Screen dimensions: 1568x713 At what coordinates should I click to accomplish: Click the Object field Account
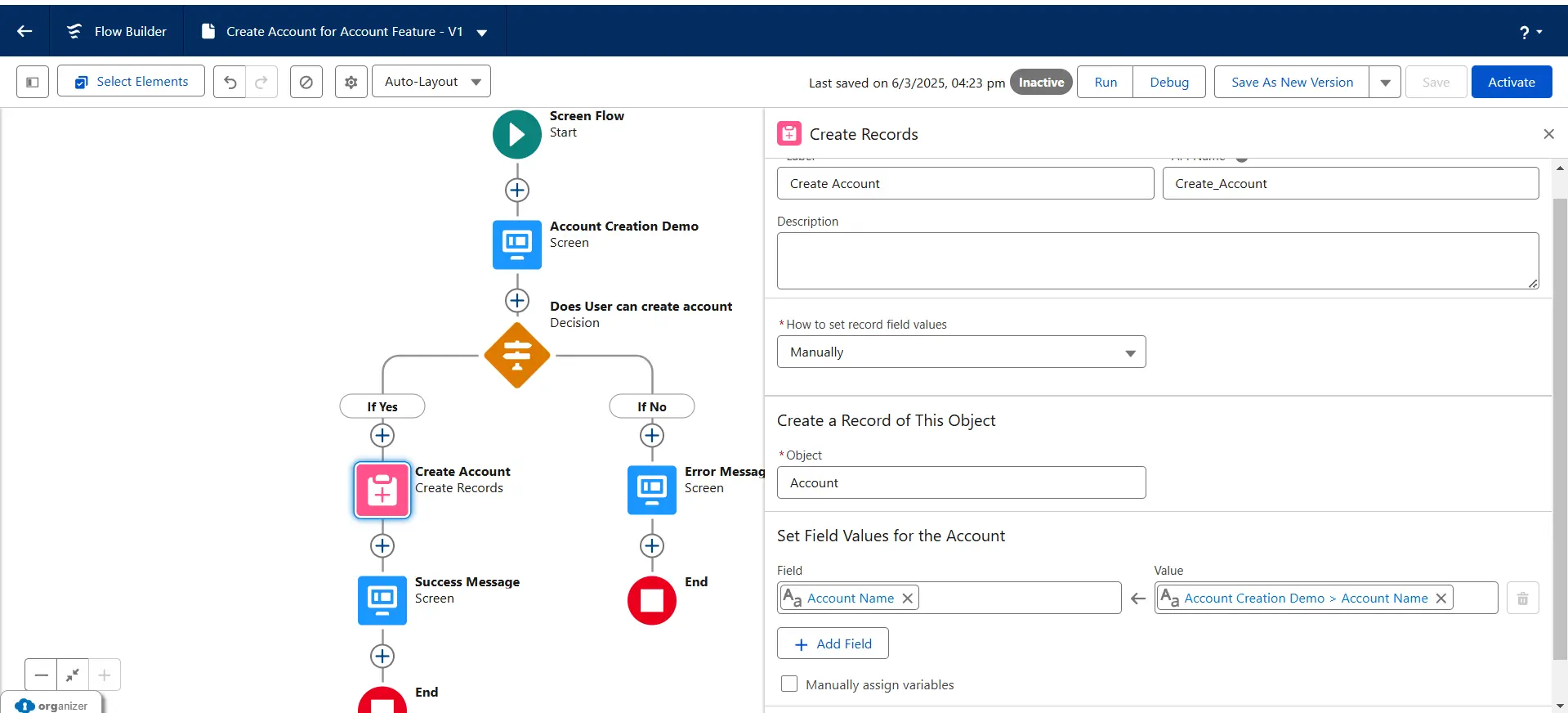pos(961,482)
